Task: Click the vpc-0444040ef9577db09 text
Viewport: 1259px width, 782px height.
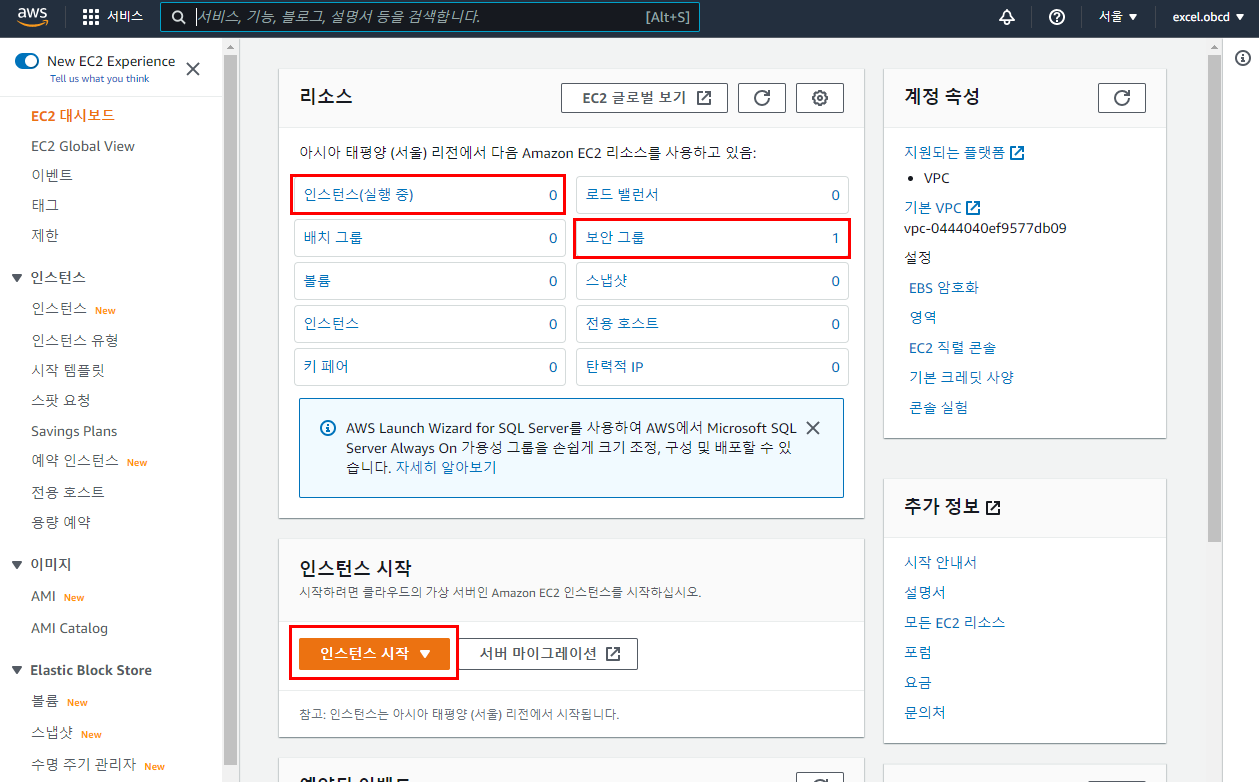Action: (985, 228)
